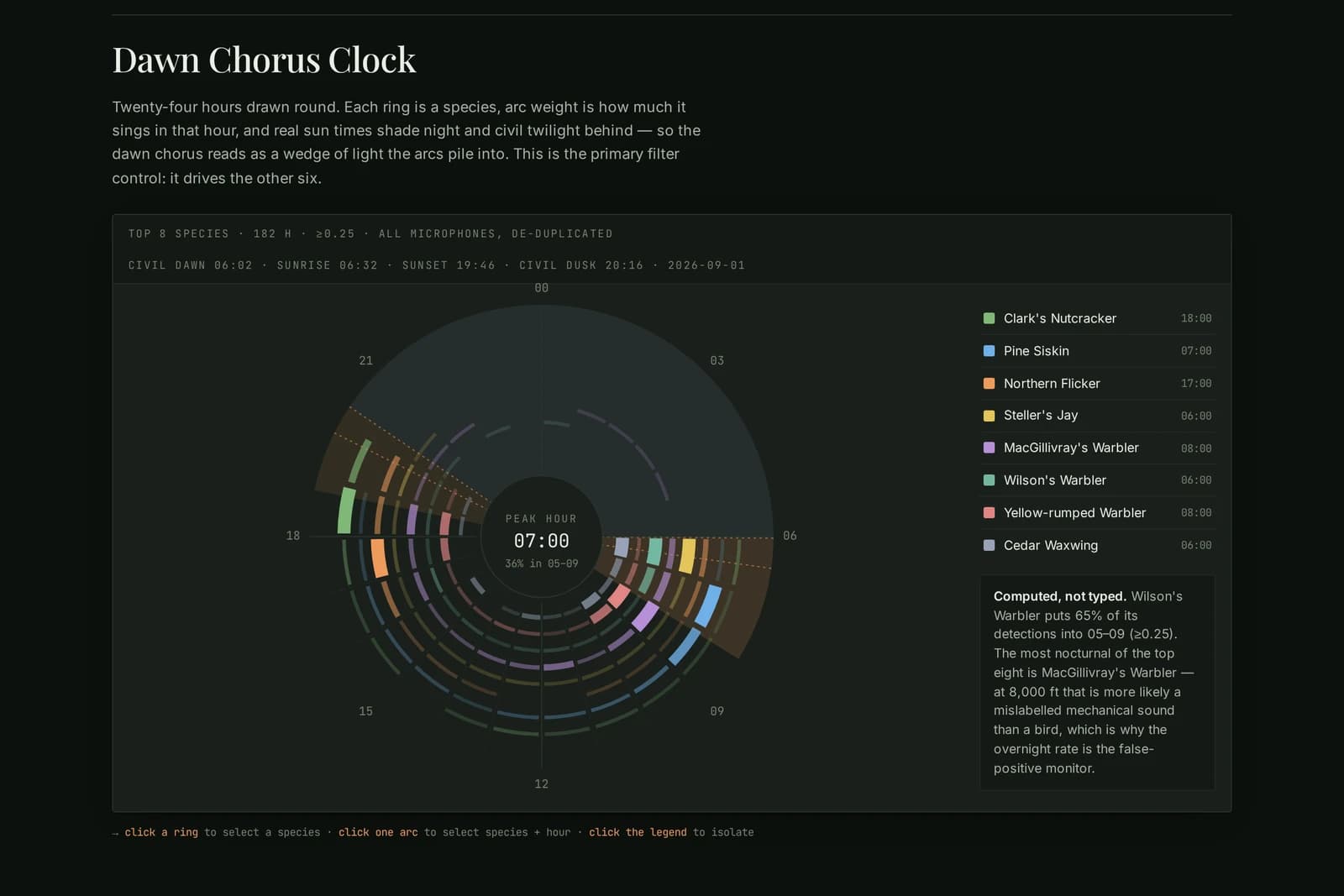Click the 'SUNSET 19:46' label
The image size is (1344, 896).
(449, 265)
